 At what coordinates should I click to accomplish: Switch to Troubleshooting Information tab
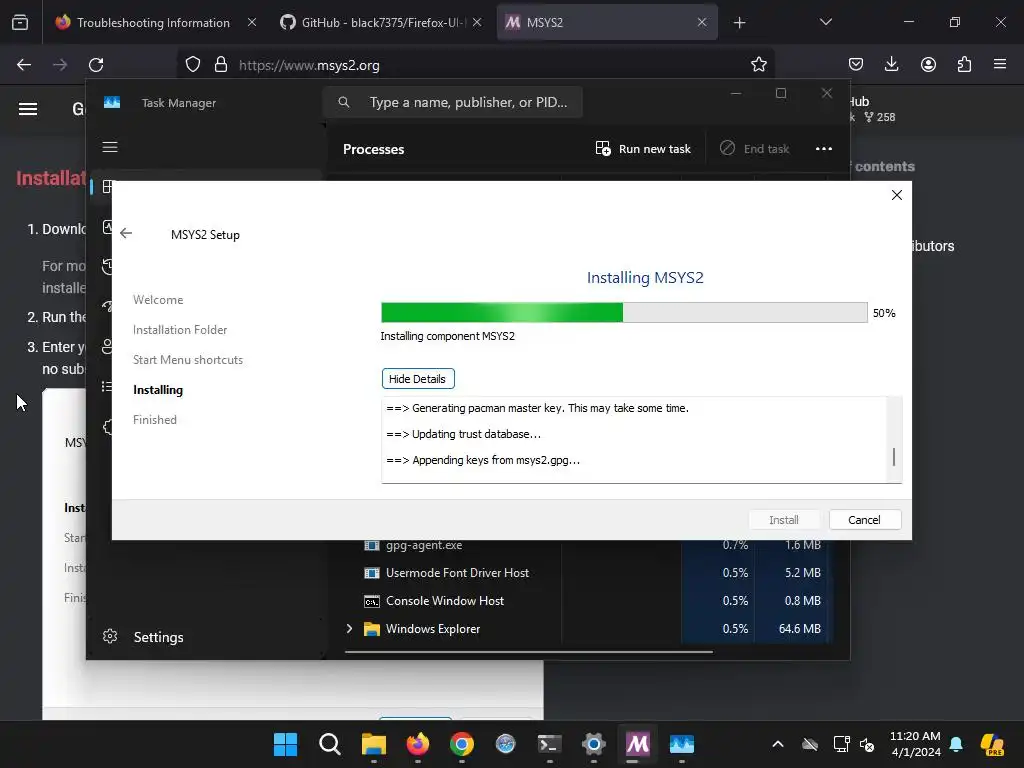[x=153, y=22]
